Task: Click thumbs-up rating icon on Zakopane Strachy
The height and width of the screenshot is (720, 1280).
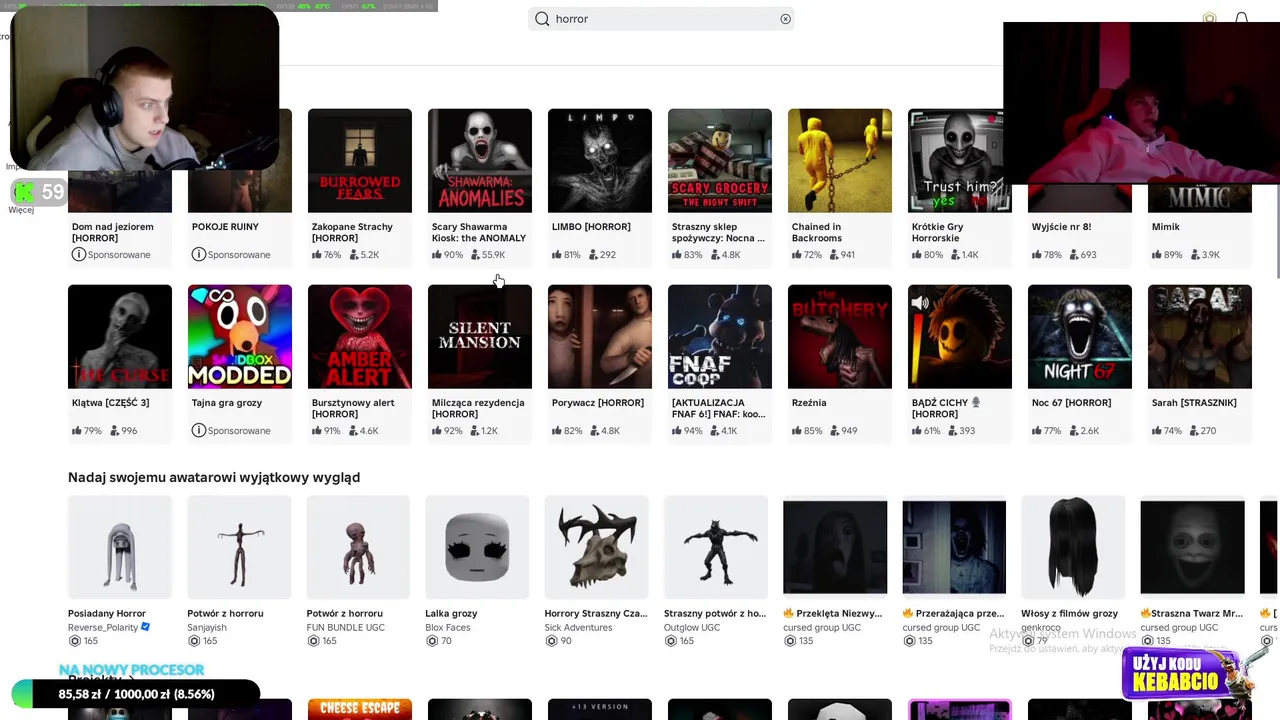Action: pos(317,255)
